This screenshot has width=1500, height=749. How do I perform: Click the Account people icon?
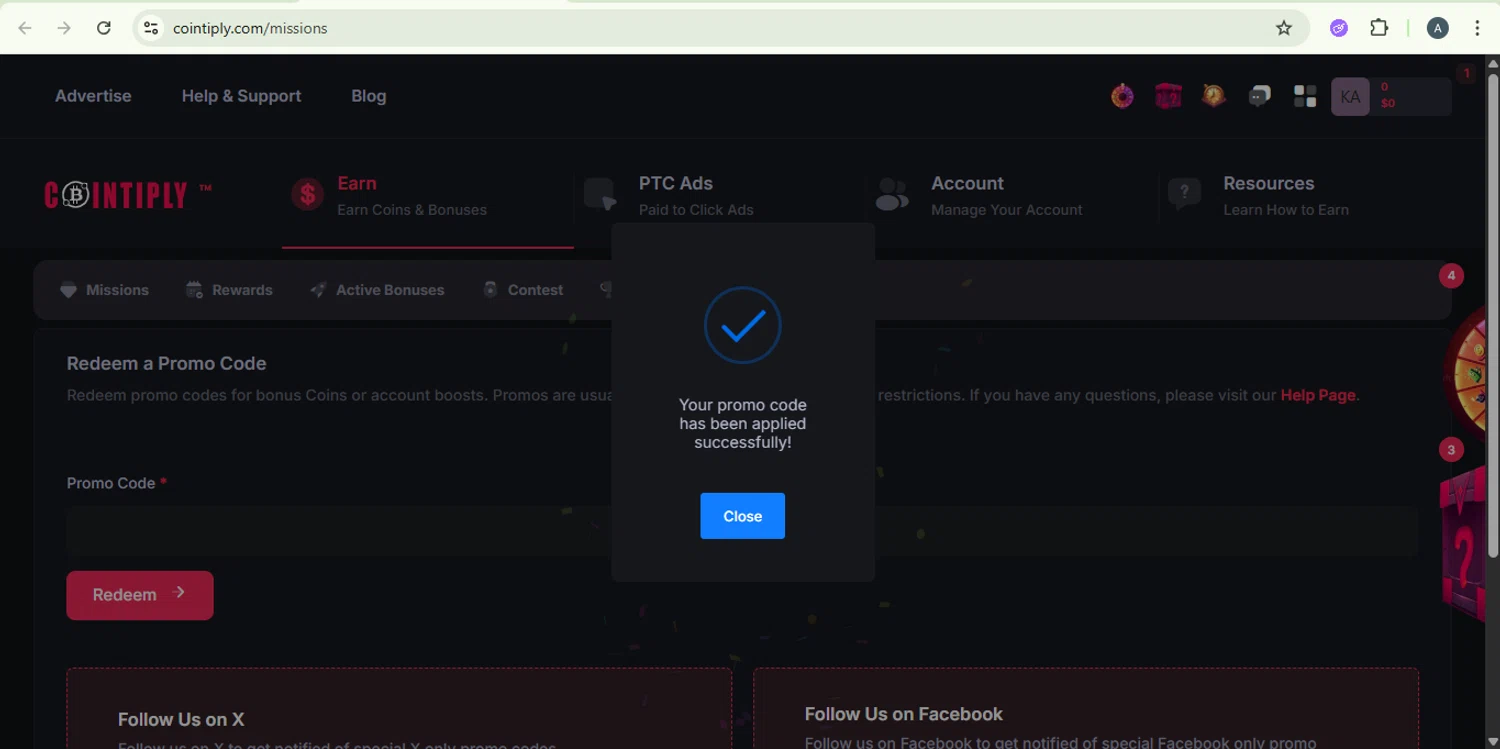point(892,194)
